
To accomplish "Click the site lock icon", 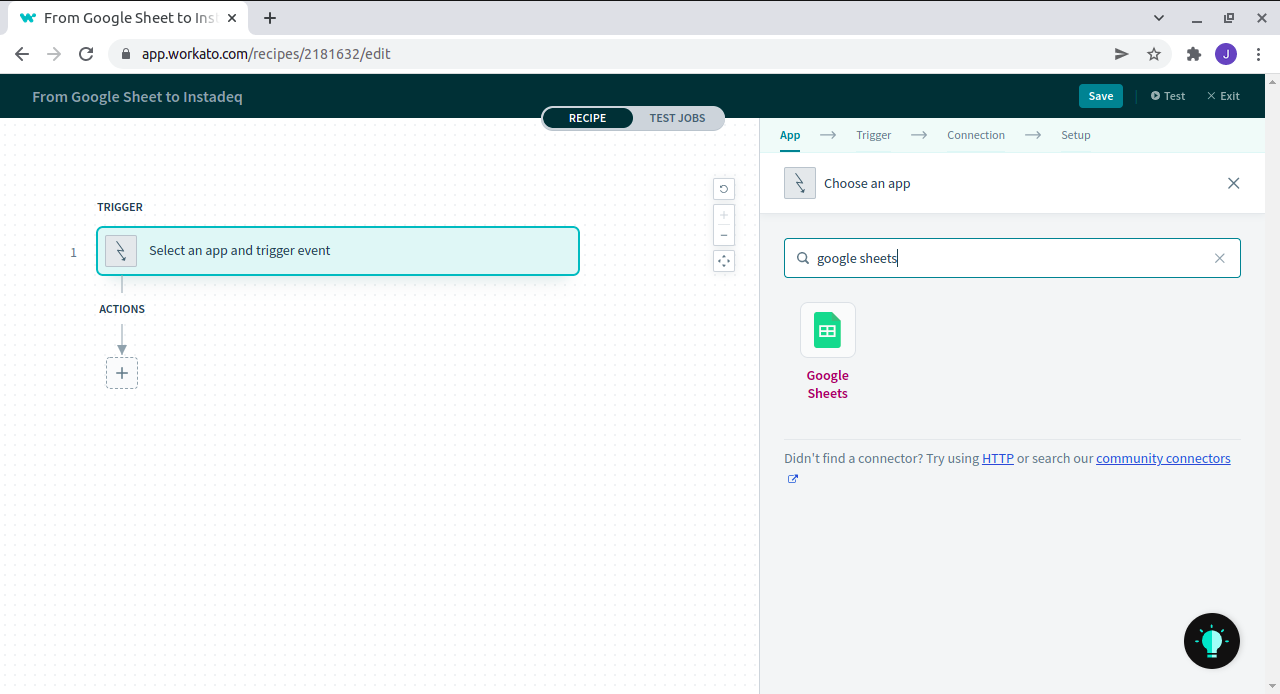I will click(126, 54).
